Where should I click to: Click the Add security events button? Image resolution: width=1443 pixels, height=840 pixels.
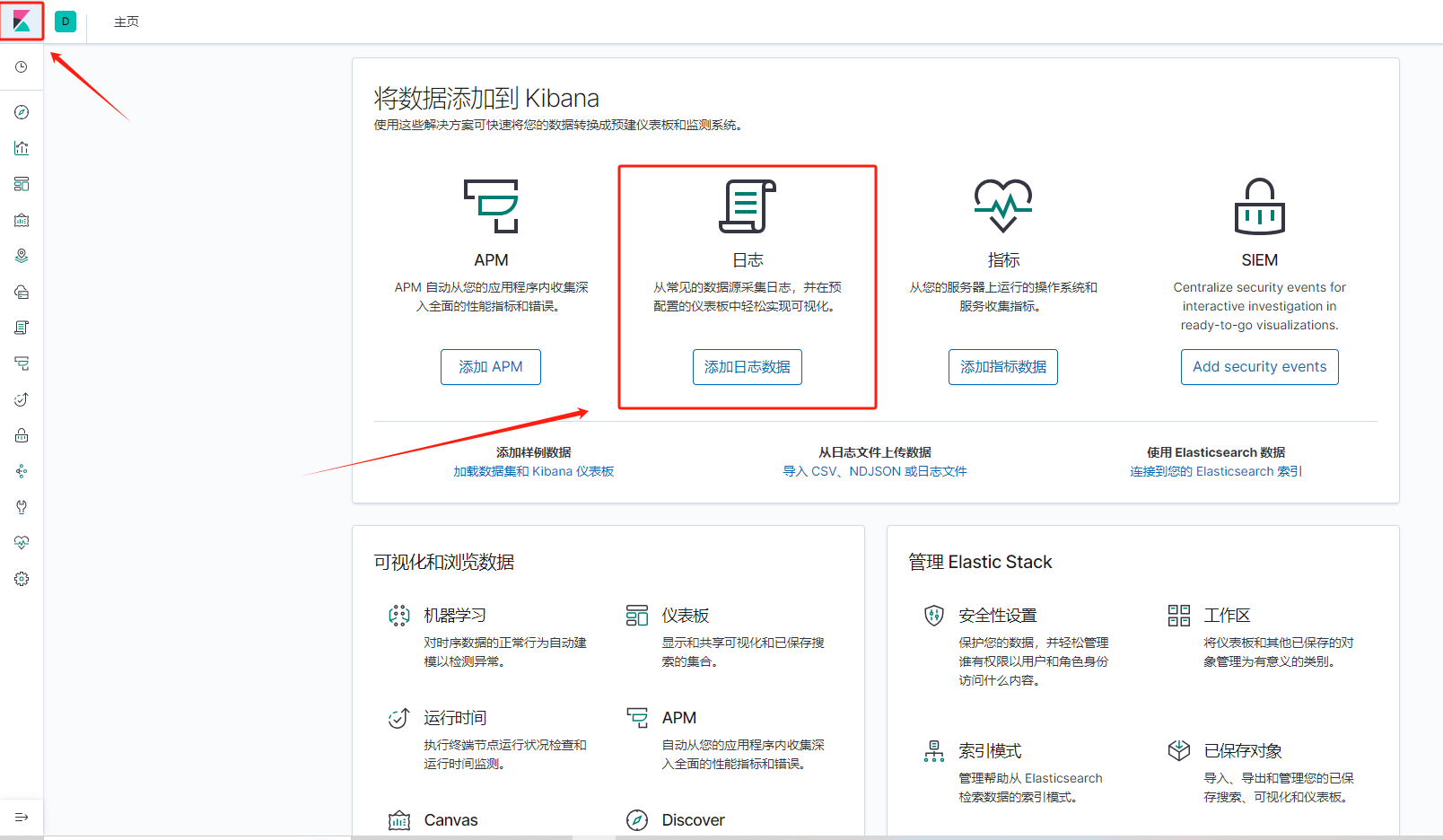(x=1260, y=367)
